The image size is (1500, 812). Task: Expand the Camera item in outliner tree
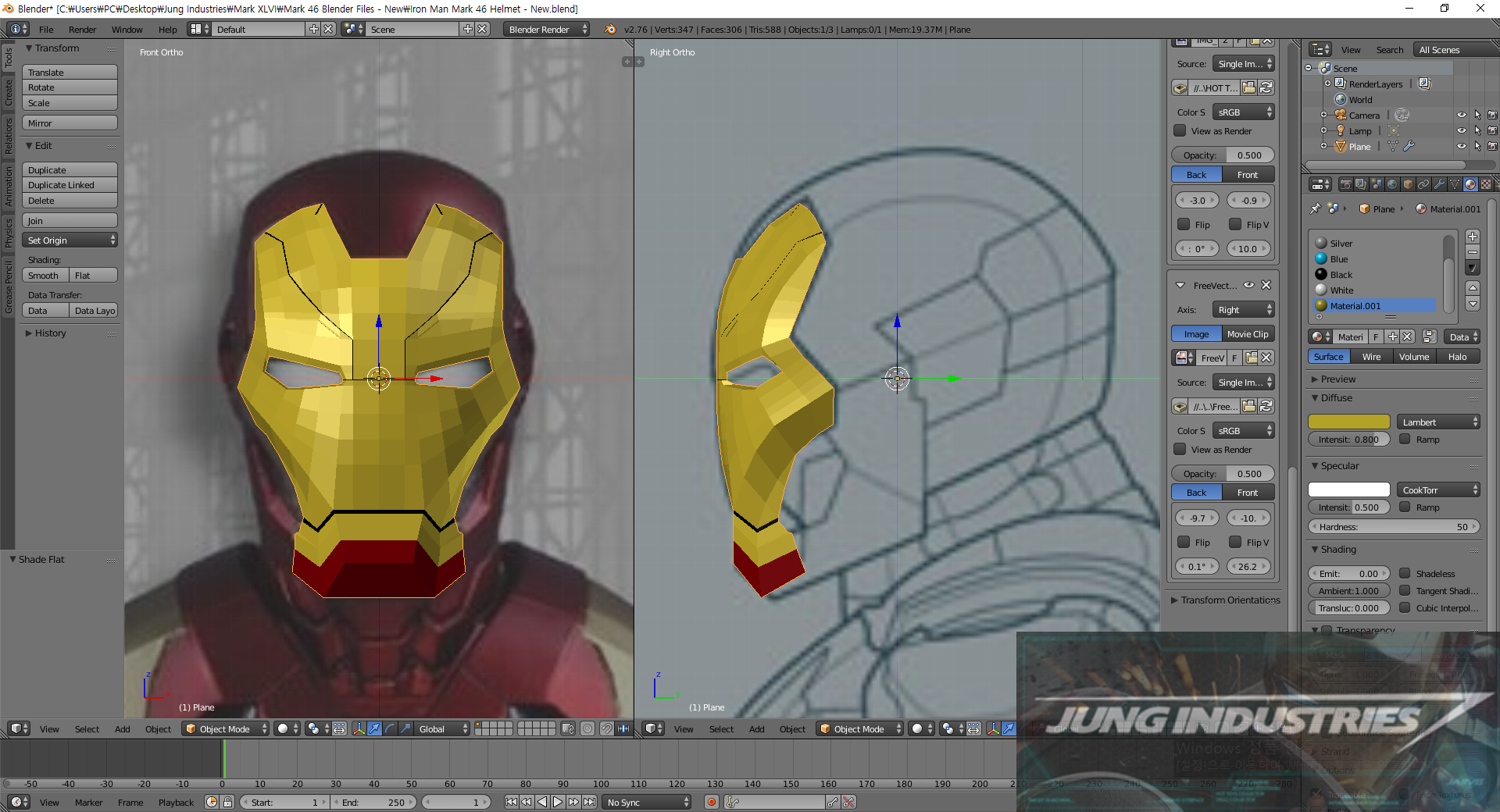click(x=1323, y=115)
